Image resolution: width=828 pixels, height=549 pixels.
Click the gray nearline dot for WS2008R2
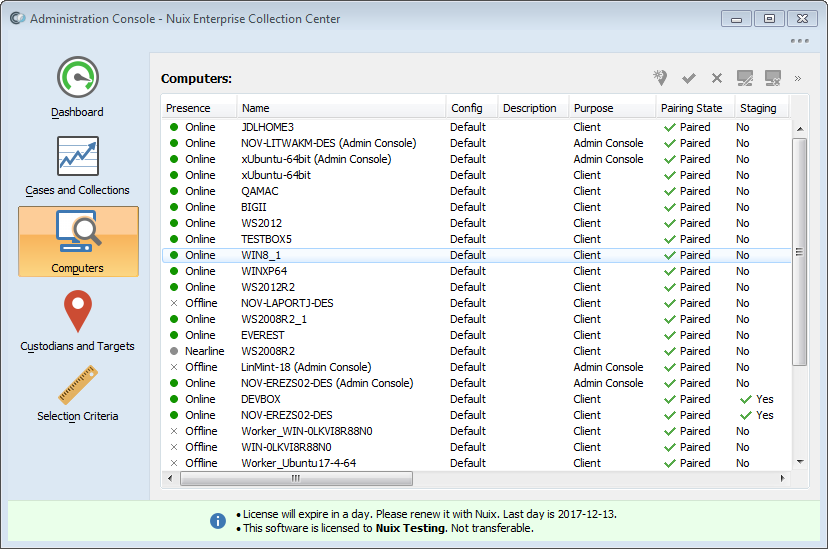pos(173,351)
